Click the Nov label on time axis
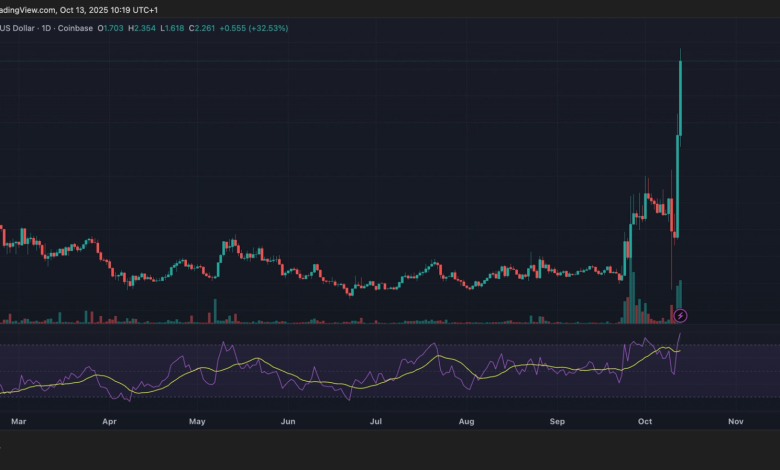 click(x=735, y=422)
